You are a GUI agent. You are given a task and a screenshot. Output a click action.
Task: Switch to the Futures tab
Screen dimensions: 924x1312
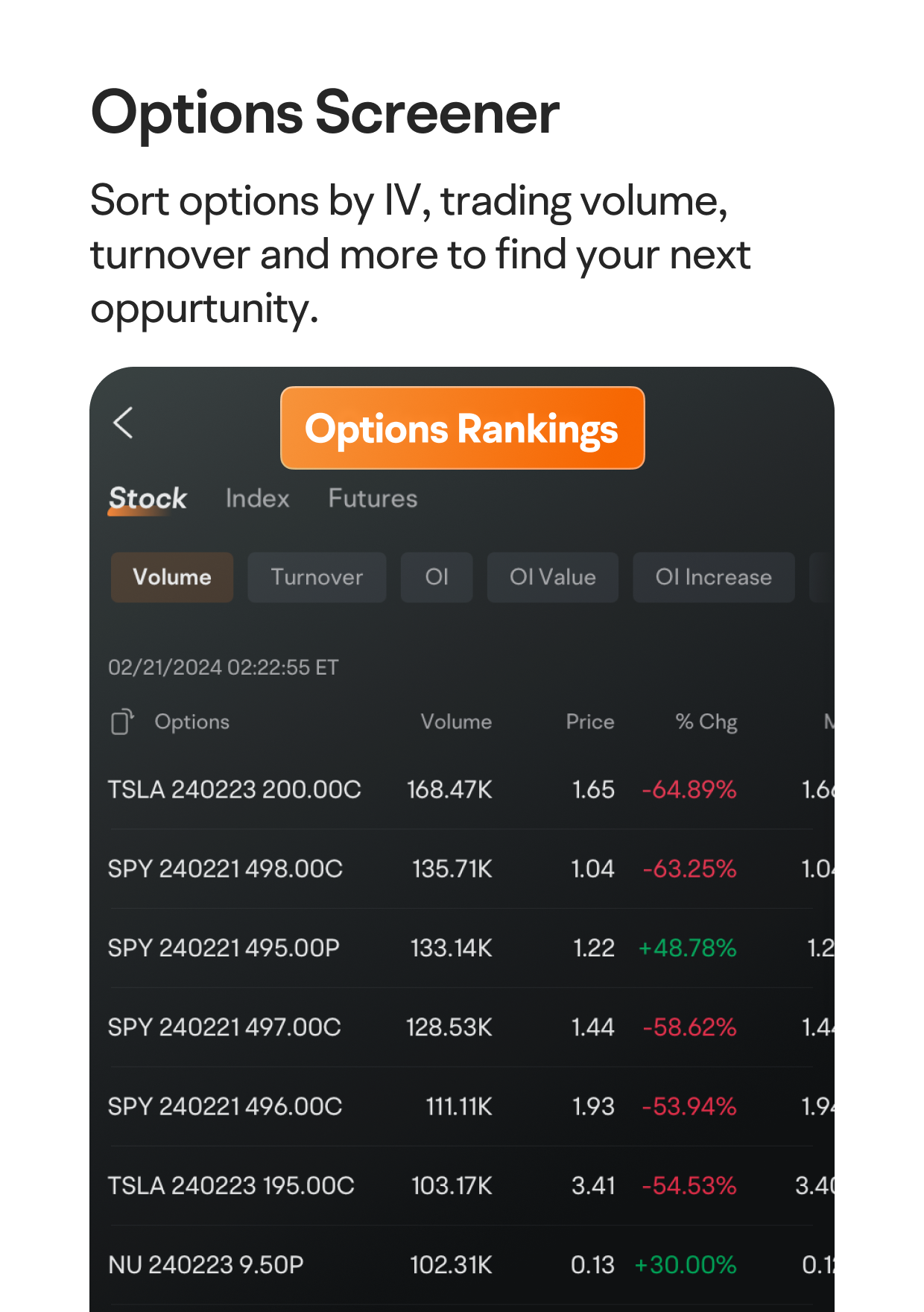pyautogui.click(x=373, y=498)
